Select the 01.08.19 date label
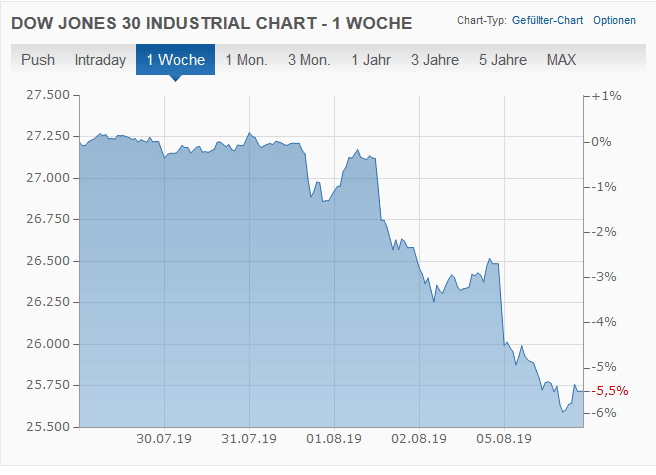 334,437
